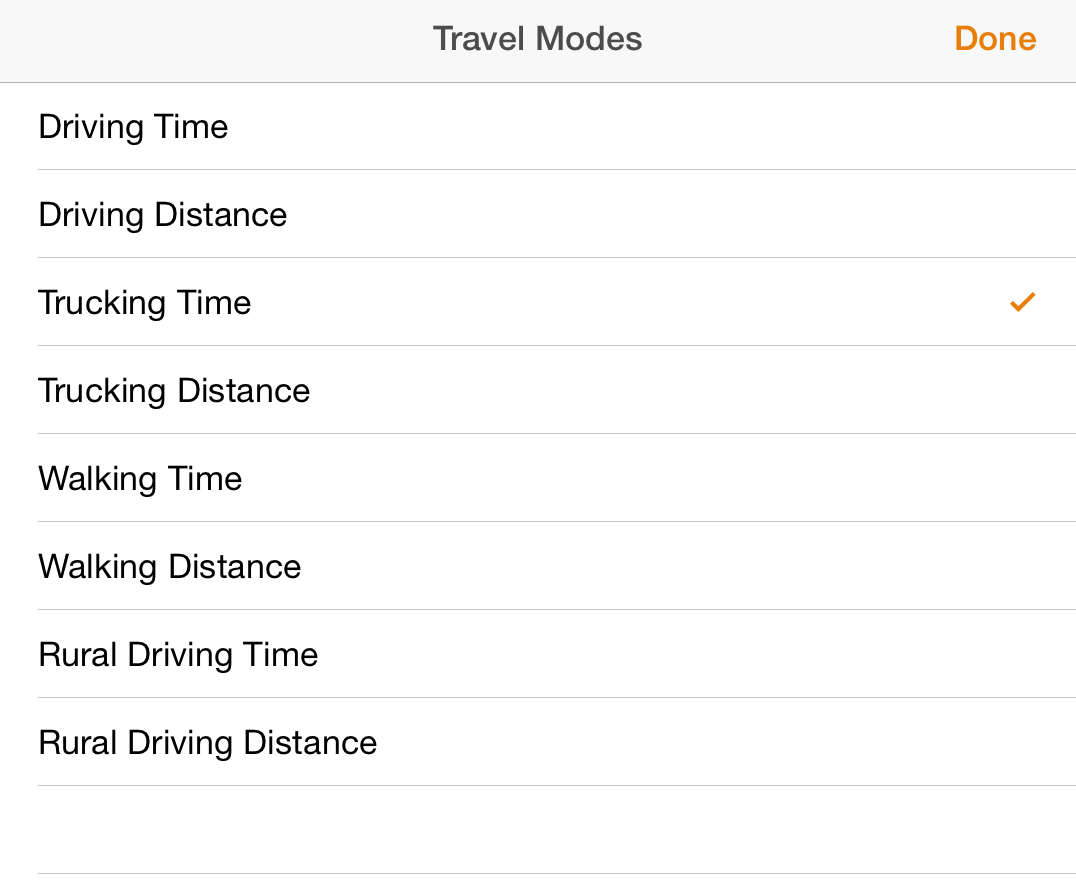Pick the Walking Time option
Image resolution: width=1076 pixels, height=883 pixels.
click(x=140, y=479)
